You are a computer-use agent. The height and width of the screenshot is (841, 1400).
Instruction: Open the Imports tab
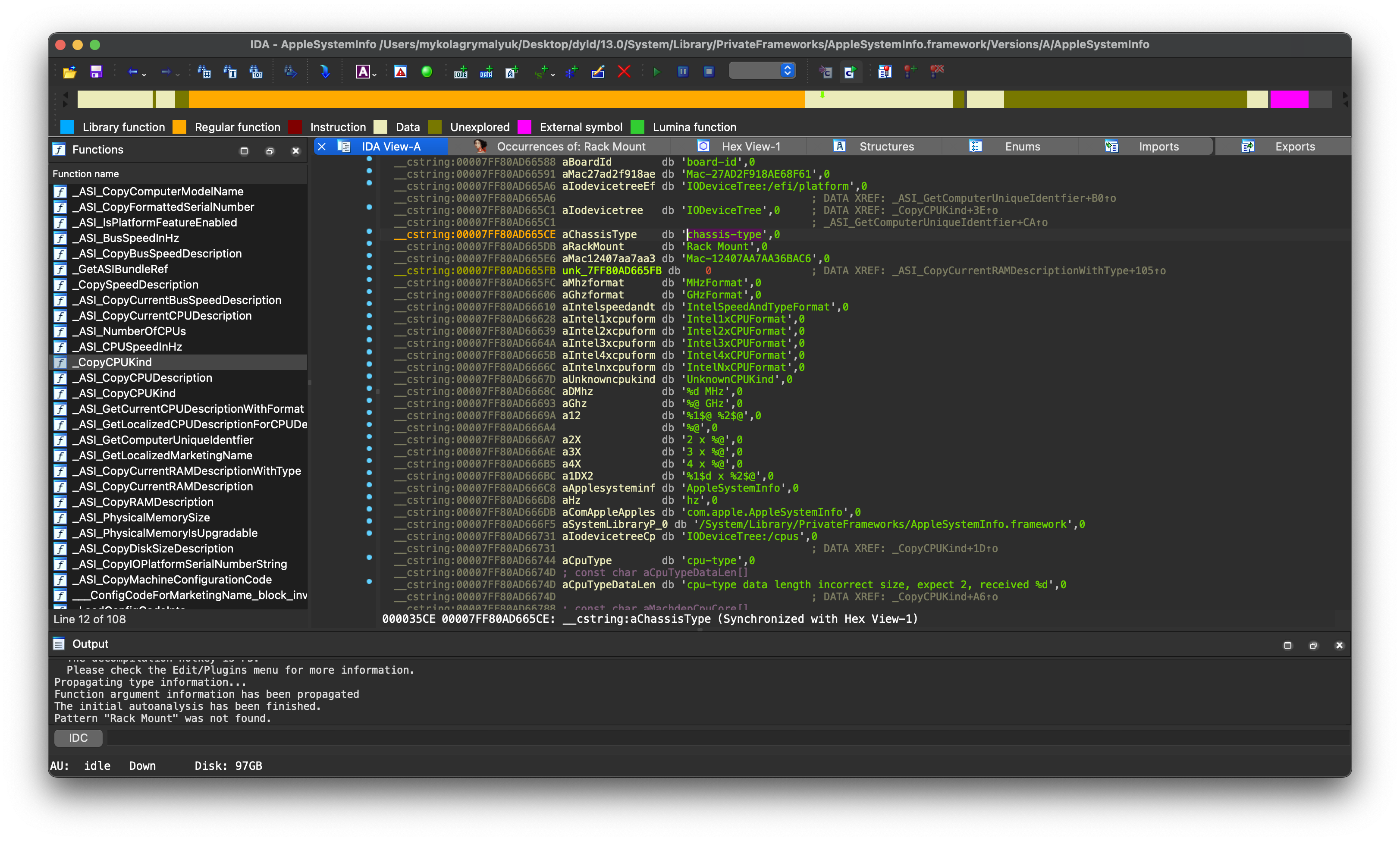click(x=1158, y=147)
